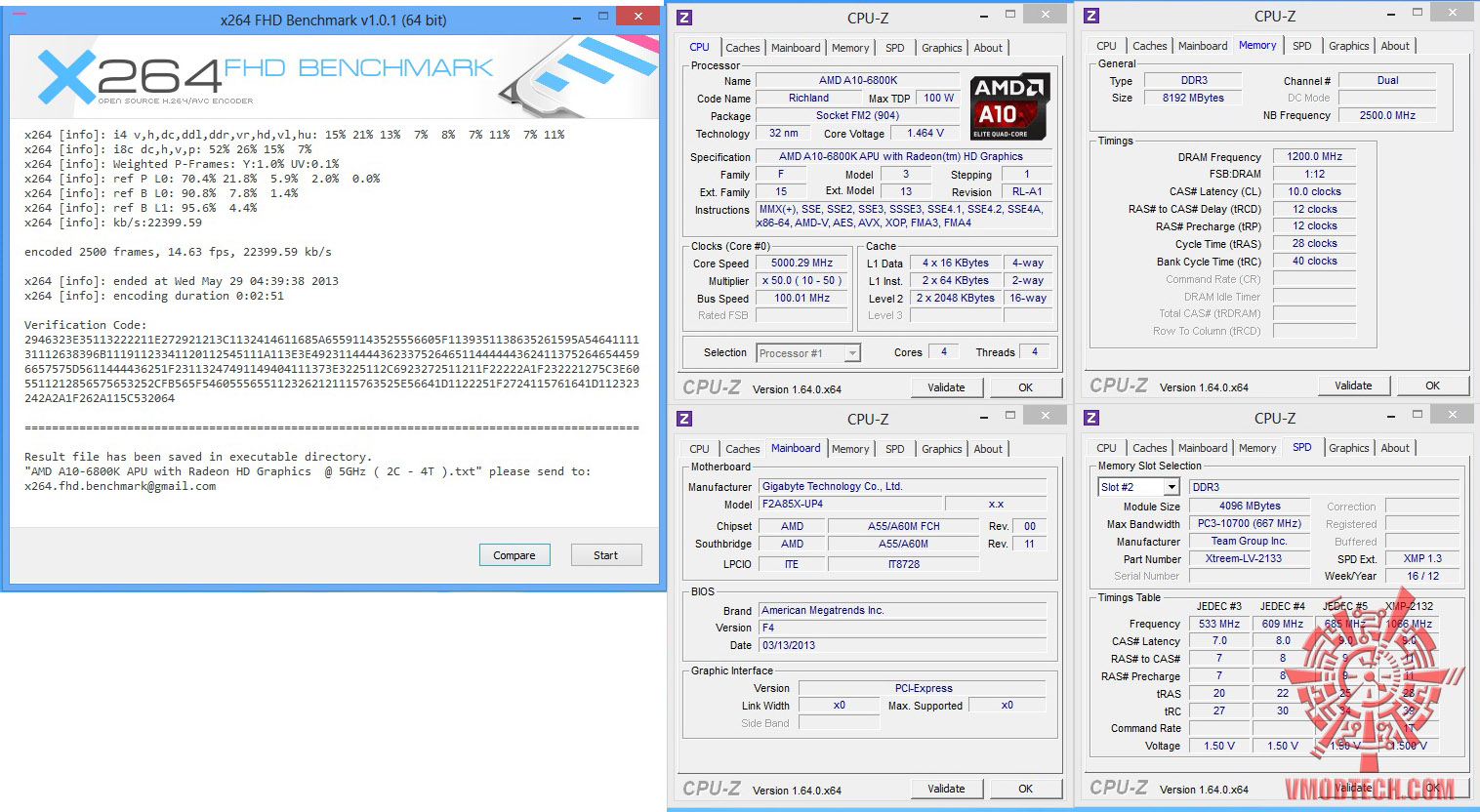Click the CPU-Z icon in the memory timings window title bar
Image resolution: width=1480 pixels, height=812 pixels.
pos(1091,16)
